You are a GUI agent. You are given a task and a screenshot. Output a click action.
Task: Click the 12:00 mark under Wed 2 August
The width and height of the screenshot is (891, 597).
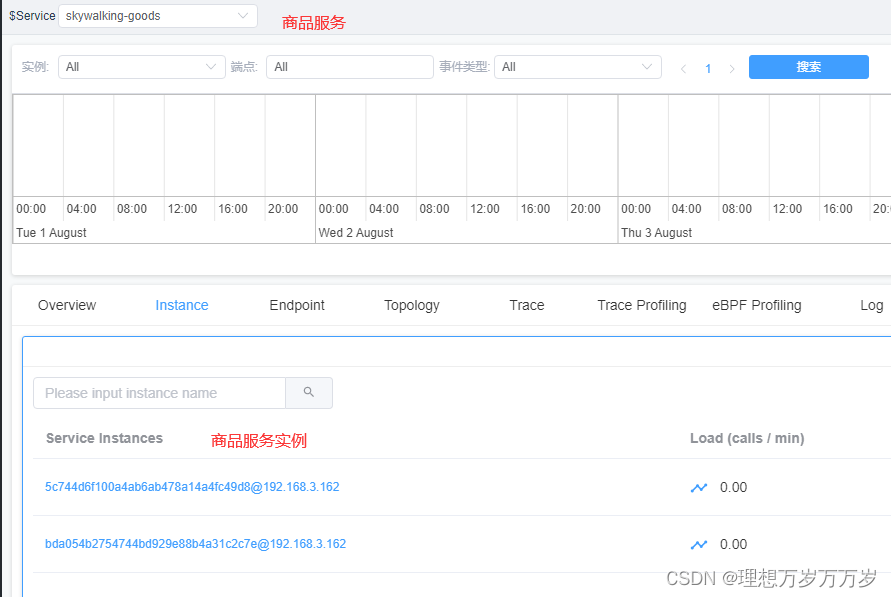click(485, 209)
